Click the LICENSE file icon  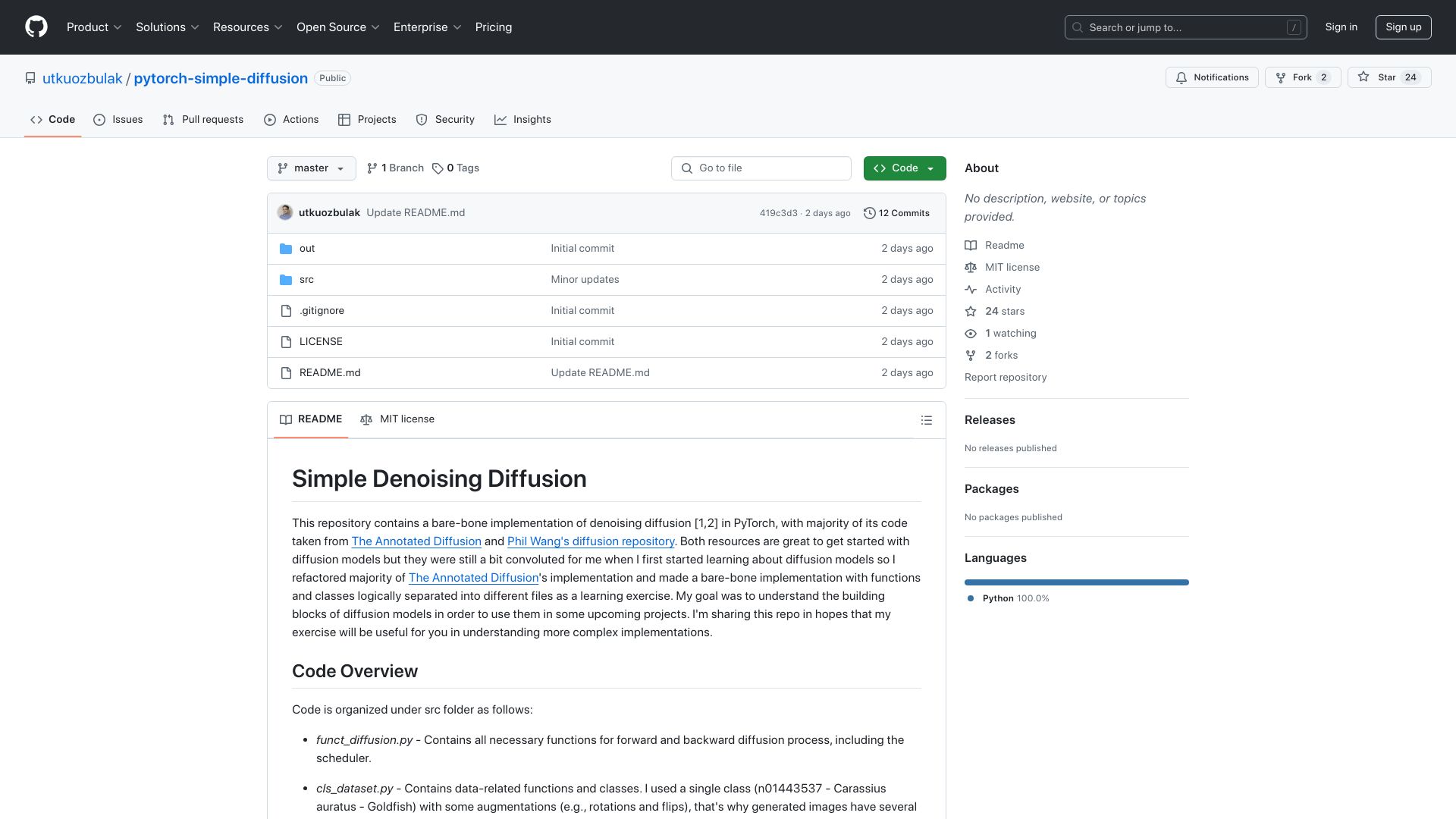[286, 342]
